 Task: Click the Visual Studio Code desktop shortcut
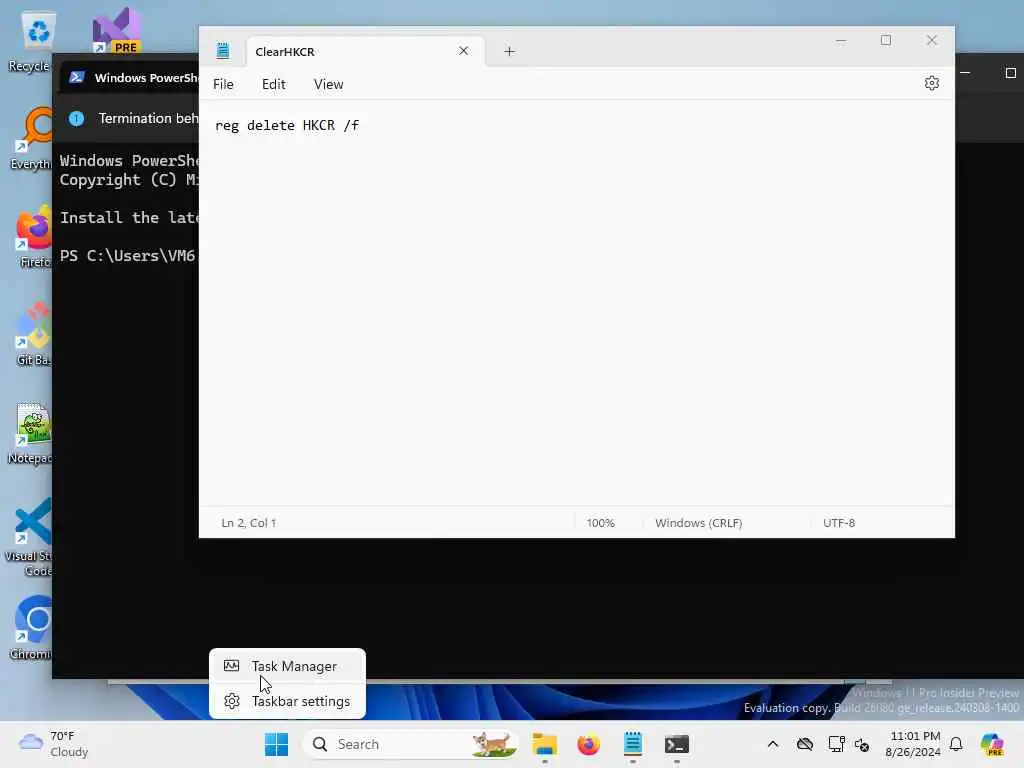[x=30, y=537]
